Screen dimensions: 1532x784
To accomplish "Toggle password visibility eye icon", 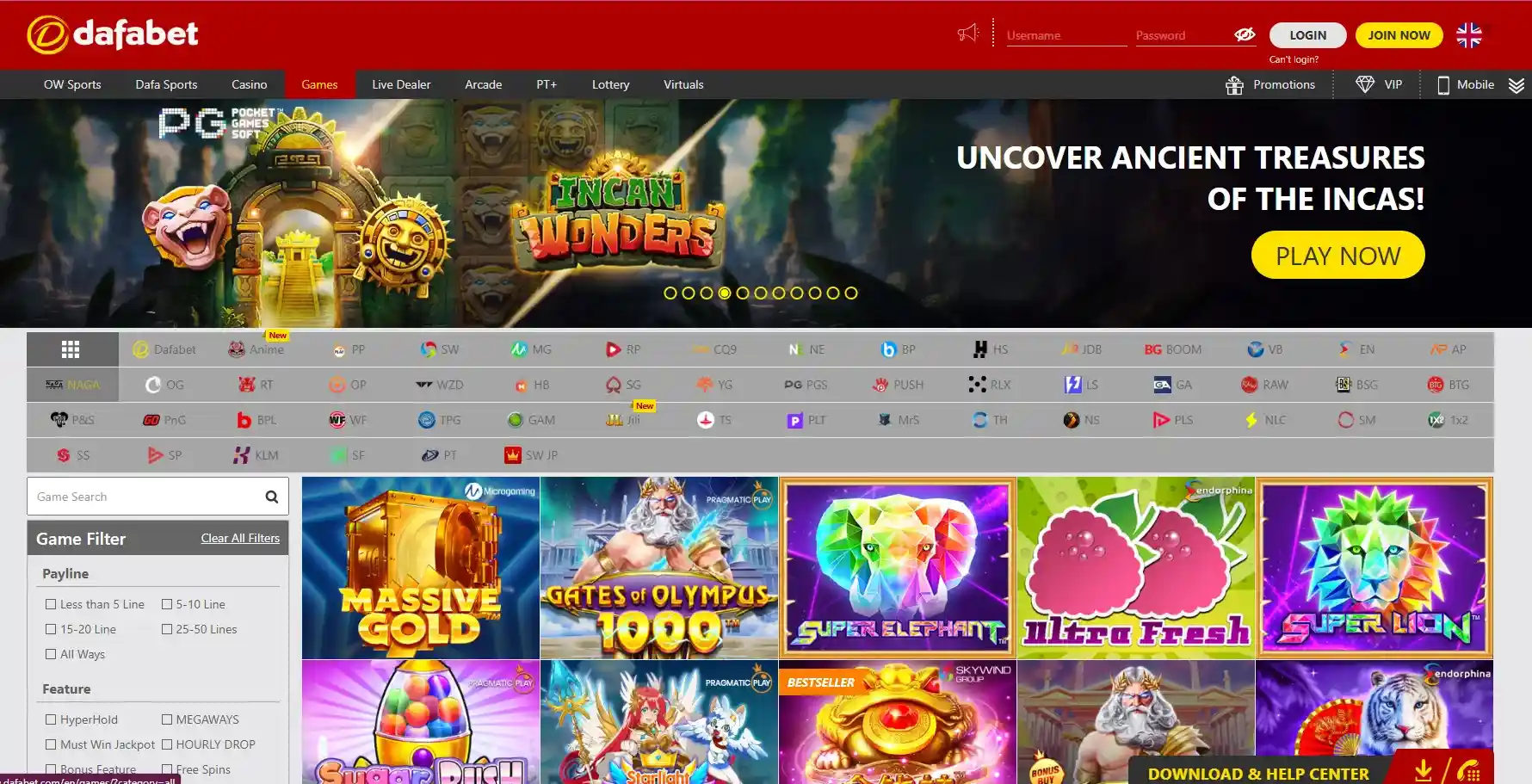I will 1245,34.
